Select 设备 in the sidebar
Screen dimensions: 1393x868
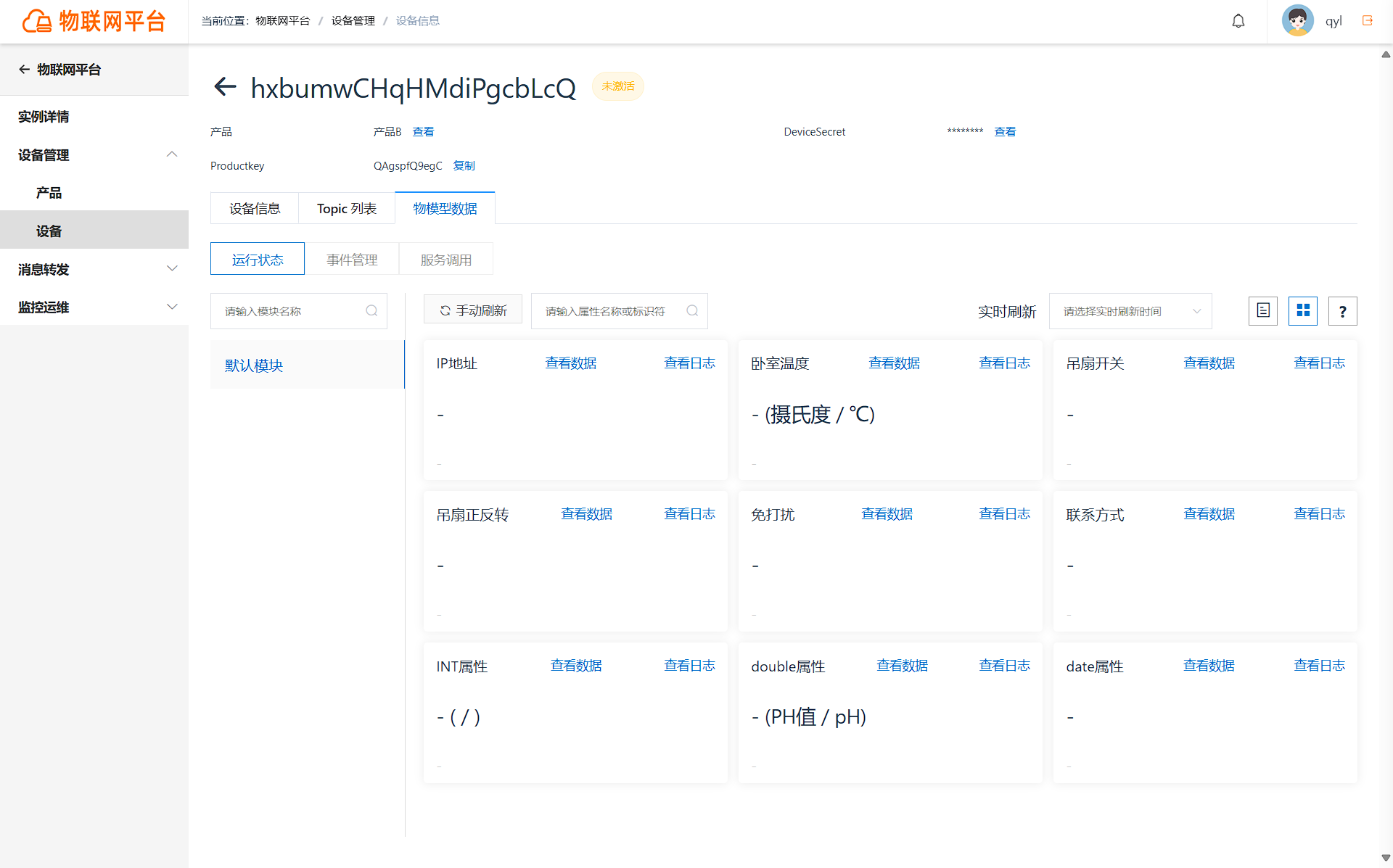pos(94,231)
